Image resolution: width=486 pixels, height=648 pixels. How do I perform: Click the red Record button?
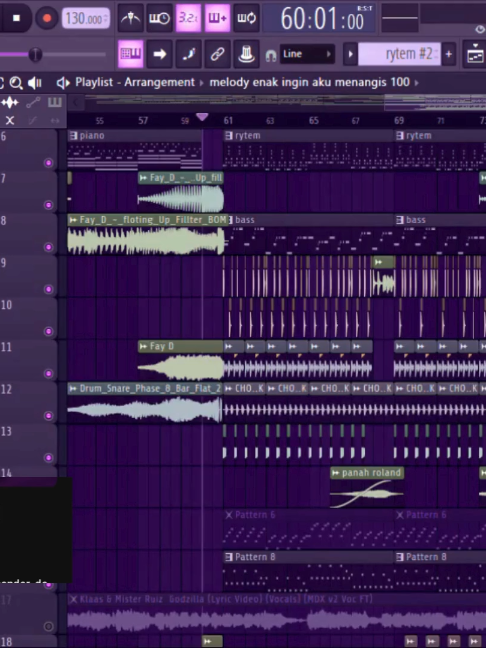point(46,18)
